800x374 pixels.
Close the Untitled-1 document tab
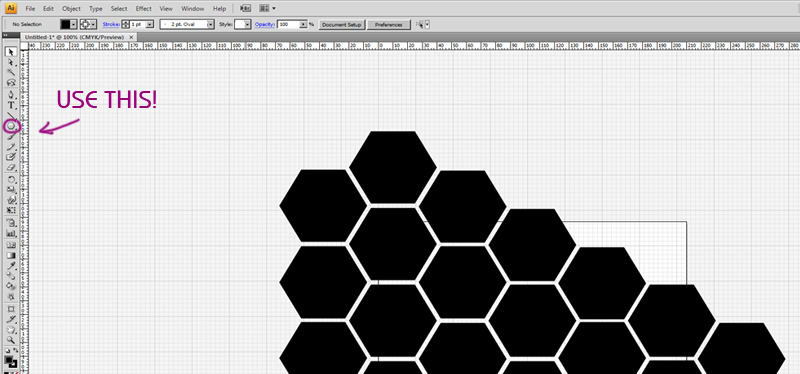(132, 37)
